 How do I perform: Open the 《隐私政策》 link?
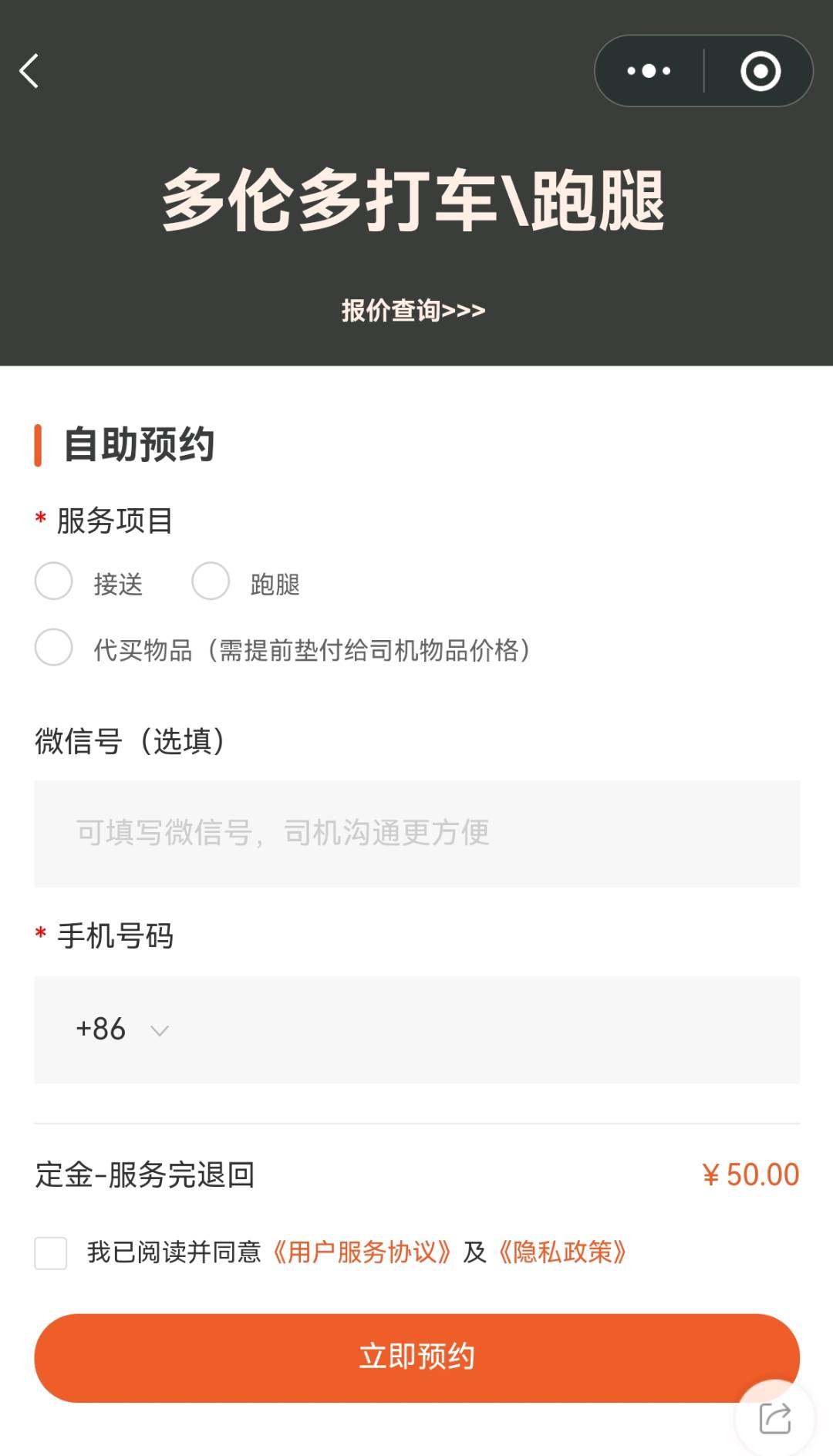click(x=562, y=1252)
